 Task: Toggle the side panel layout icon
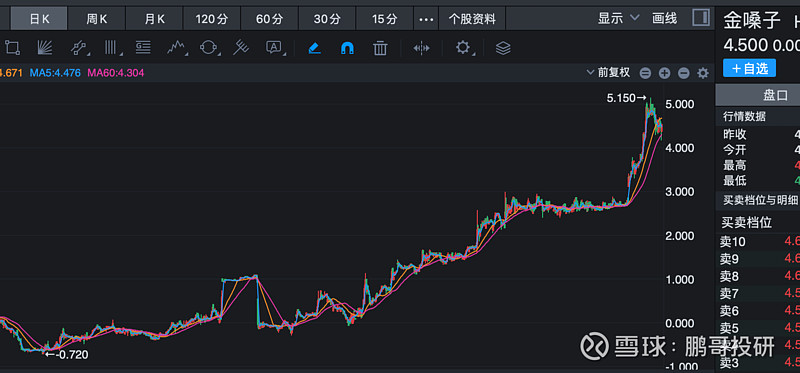(x=701, y=18)
